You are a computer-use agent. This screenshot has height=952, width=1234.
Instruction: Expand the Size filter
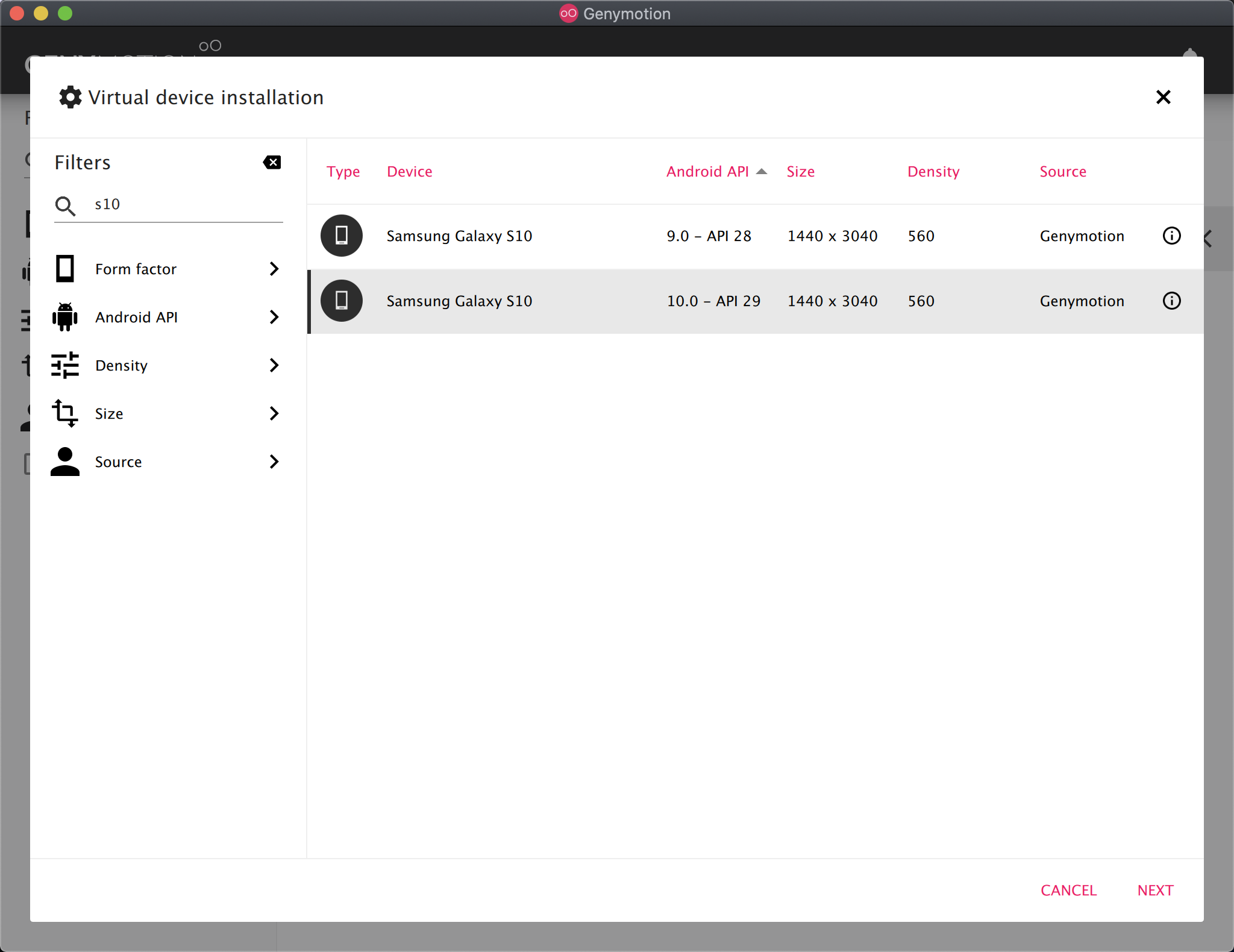pos(274,413)
